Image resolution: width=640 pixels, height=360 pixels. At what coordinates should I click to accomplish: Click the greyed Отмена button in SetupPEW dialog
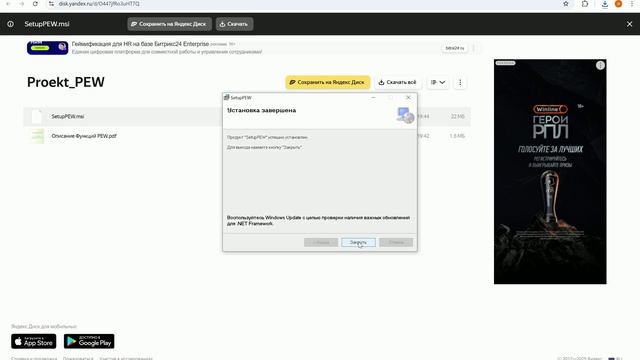396,242
